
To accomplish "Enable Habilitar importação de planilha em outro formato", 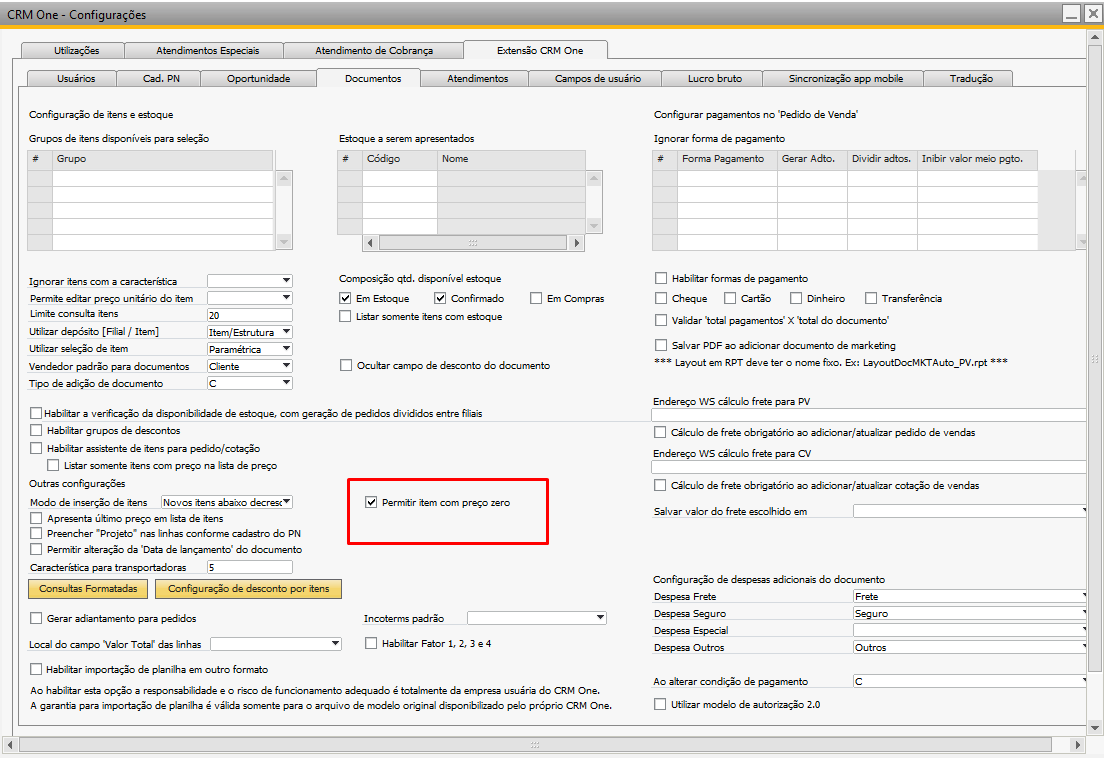I will pos(36,669).
